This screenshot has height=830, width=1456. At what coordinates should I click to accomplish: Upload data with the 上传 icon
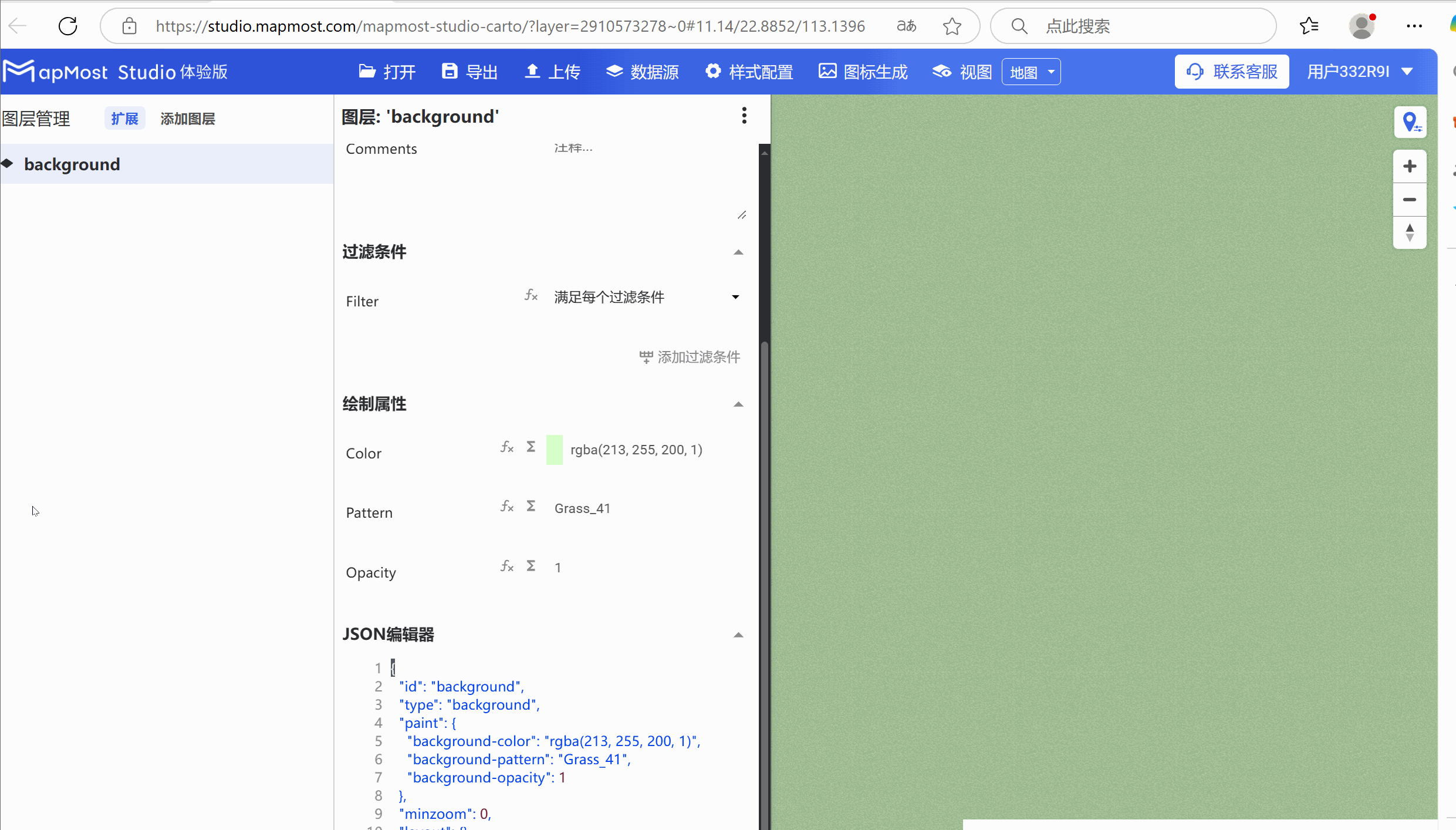coord(550,71)
